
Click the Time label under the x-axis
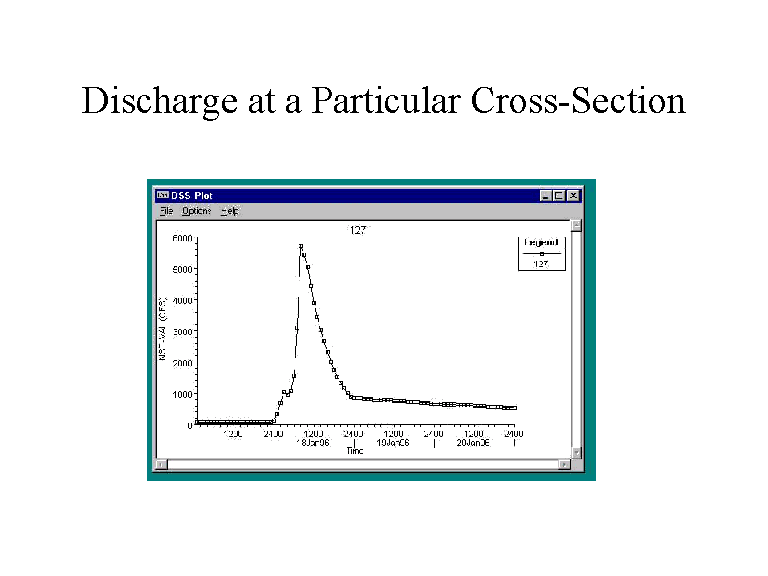pyautogui.click(x=355, y=451)
